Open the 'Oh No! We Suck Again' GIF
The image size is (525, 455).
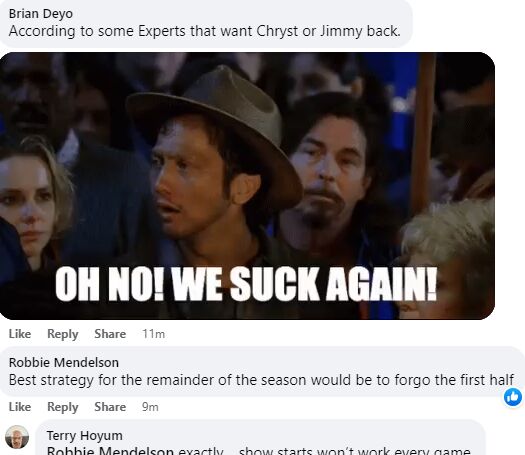(x=247, y=186)
